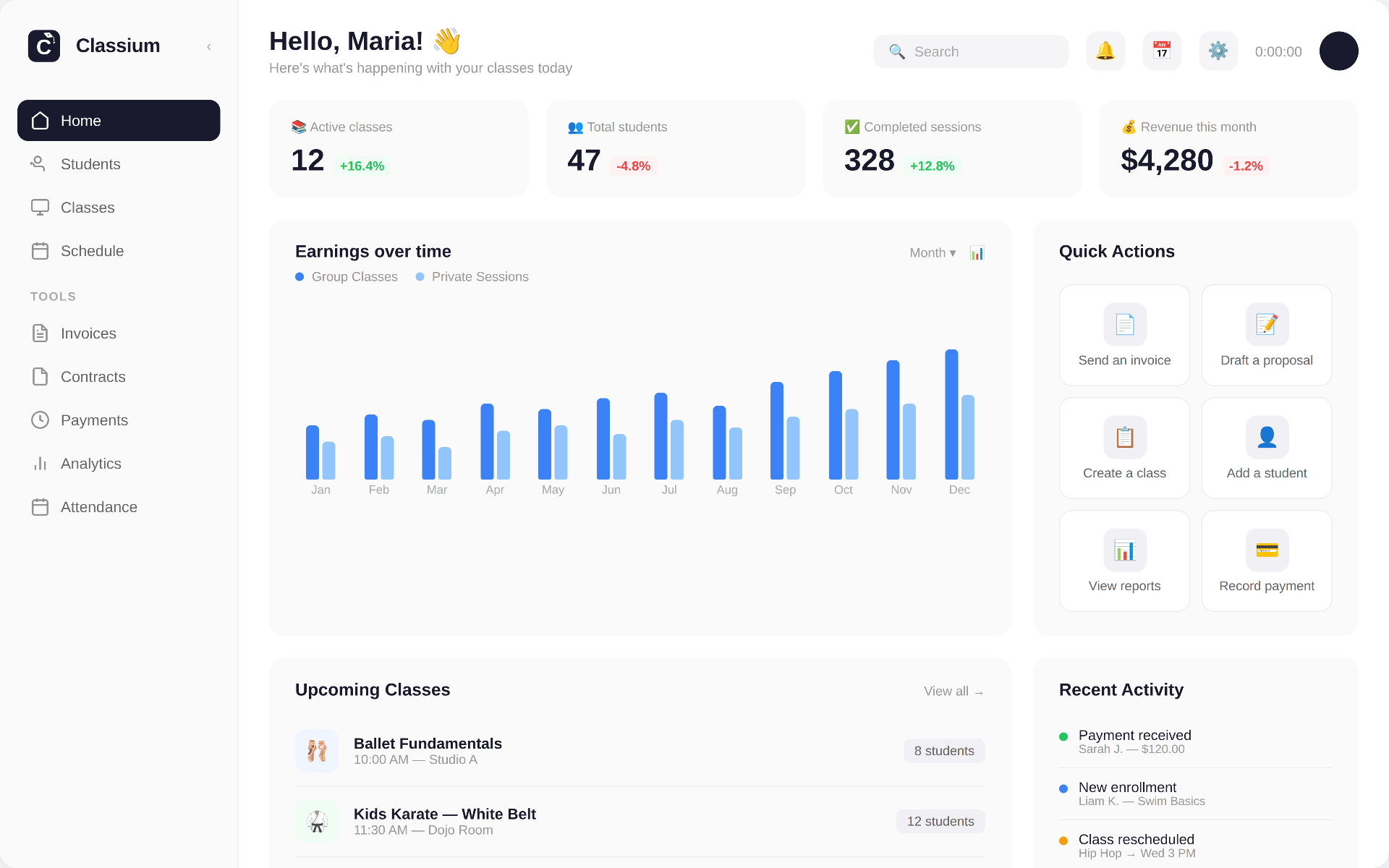Open Revenue this month stat card
Screen dimensions: 1389x868
(1228, 148)
